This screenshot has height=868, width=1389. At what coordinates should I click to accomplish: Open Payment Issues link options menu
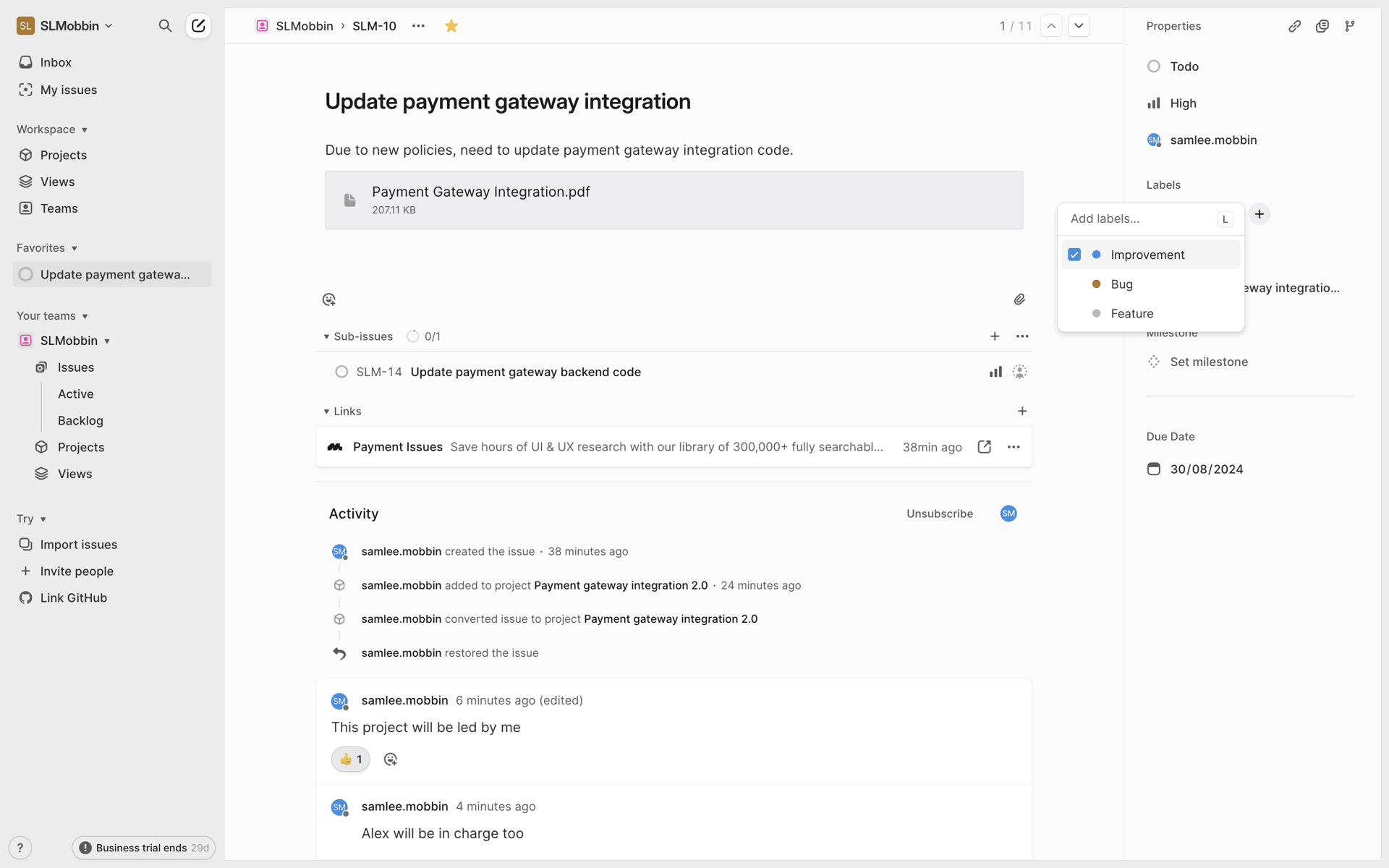[x=1014, y=447]
